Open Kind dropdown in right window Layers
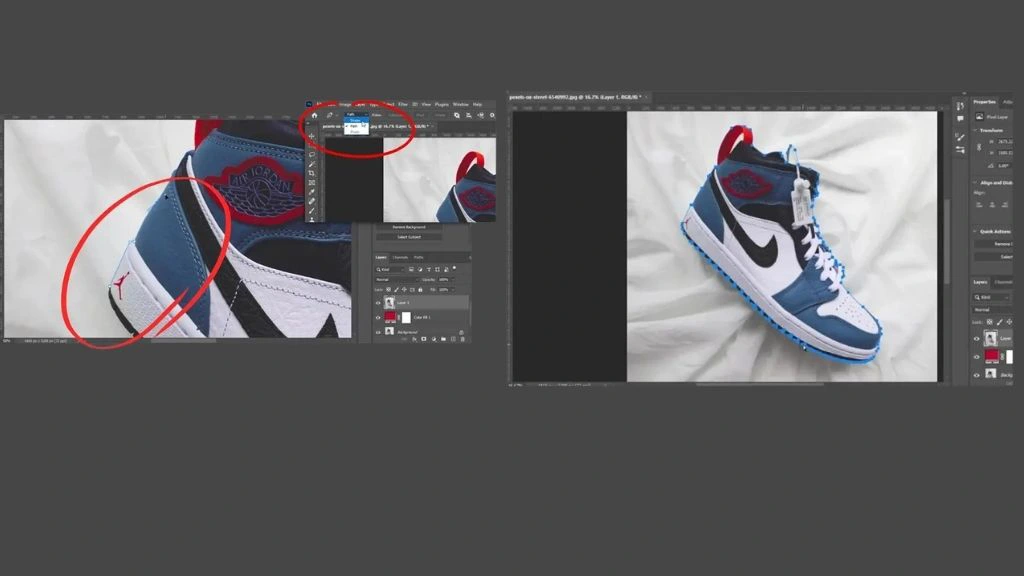The image size is (1024, 576). pos(991,297)
